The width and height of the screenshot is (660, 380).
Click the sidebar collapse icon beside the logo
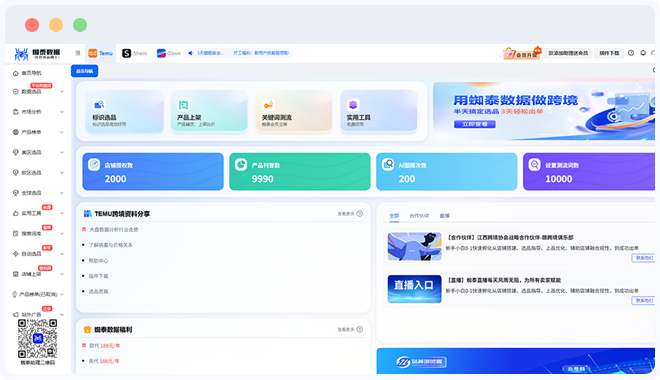(78, 53)
